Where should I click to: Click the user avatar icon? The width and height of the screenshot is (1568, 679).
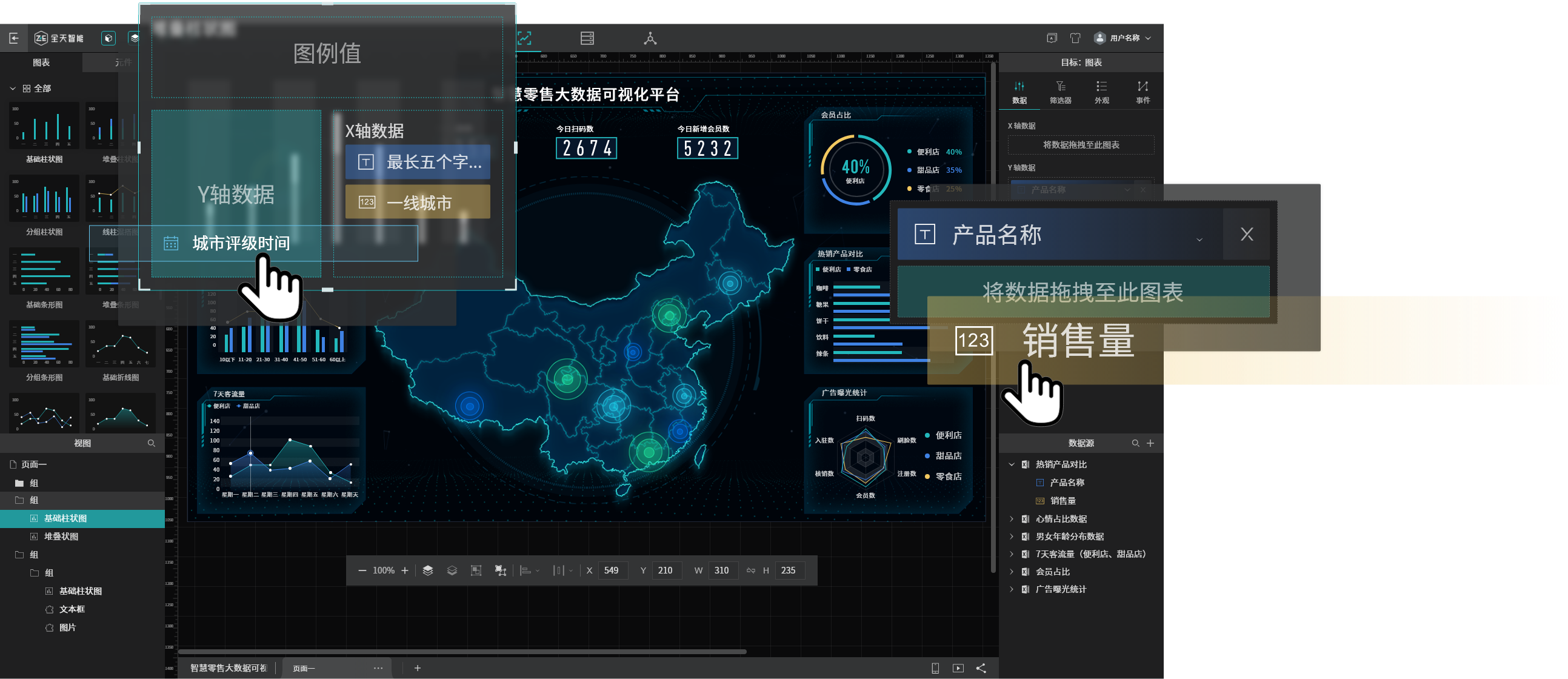point(1100,38)
